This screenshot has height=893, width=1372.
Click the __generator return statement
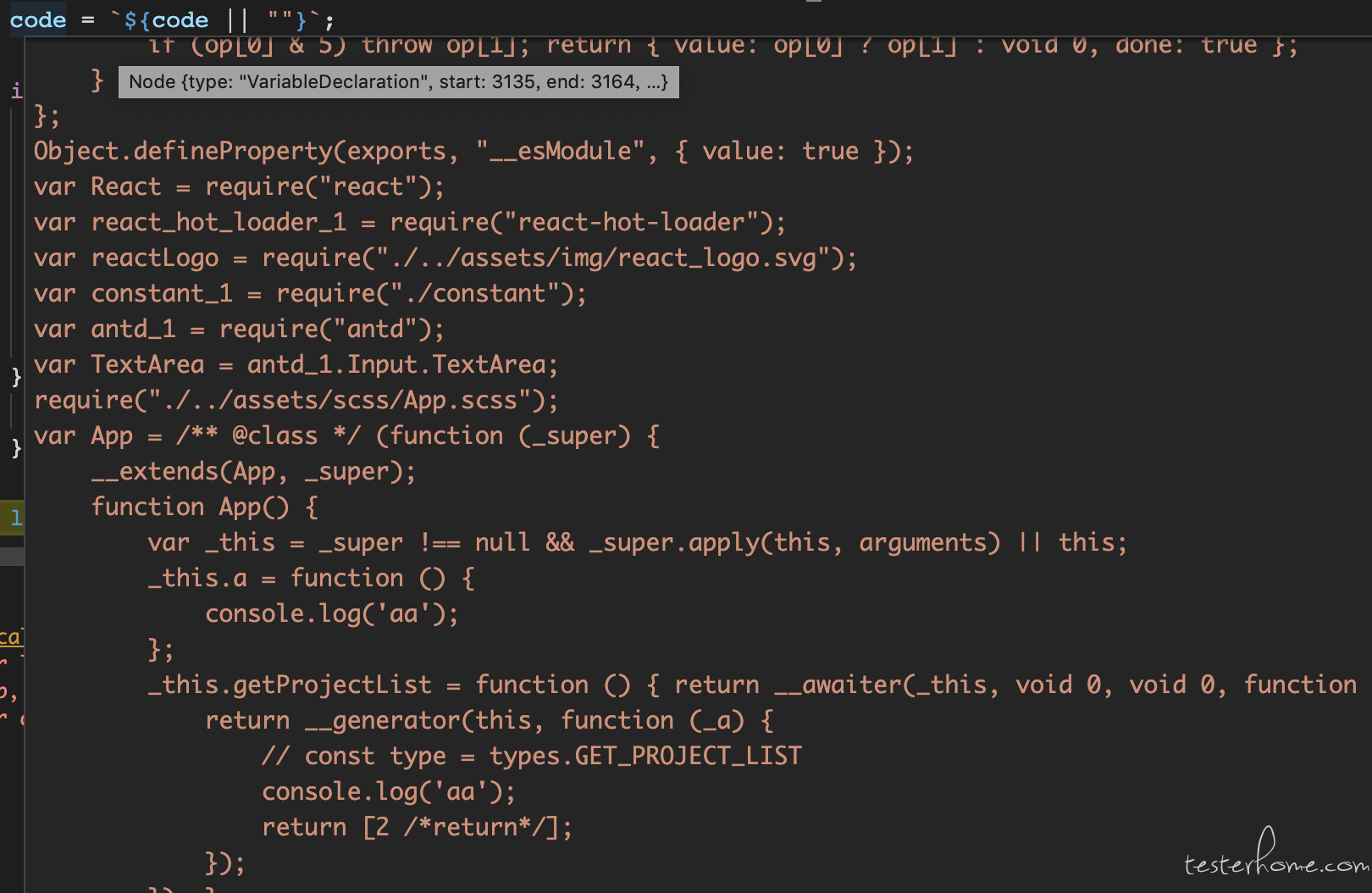(x=490, y=720)
